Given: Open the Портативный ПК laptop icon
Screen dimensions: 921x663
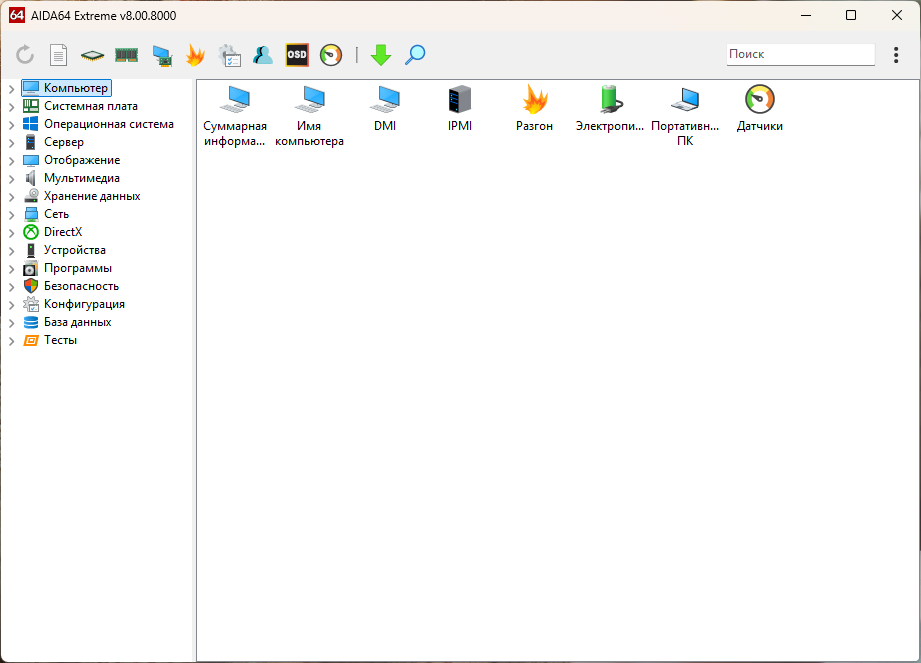Looking at the screenshot, I should (685, 116).
